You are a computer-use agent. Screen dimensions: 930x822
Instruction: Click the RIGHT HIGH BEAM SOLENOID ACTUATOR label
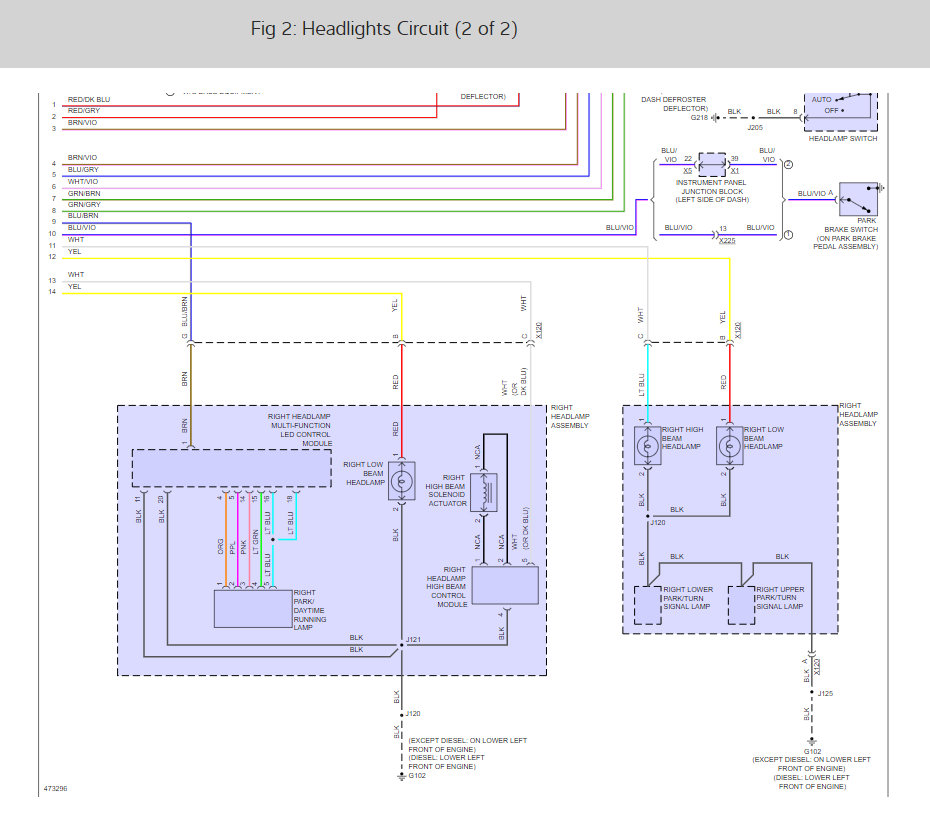[x=446, y=490]
